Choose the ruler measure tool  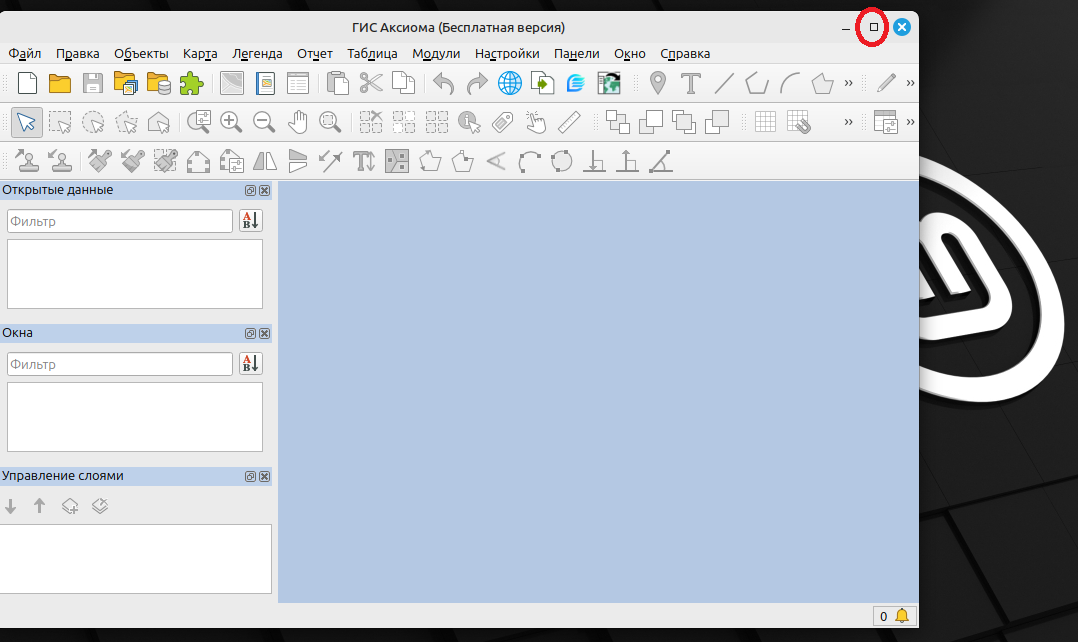pos(569,122)
